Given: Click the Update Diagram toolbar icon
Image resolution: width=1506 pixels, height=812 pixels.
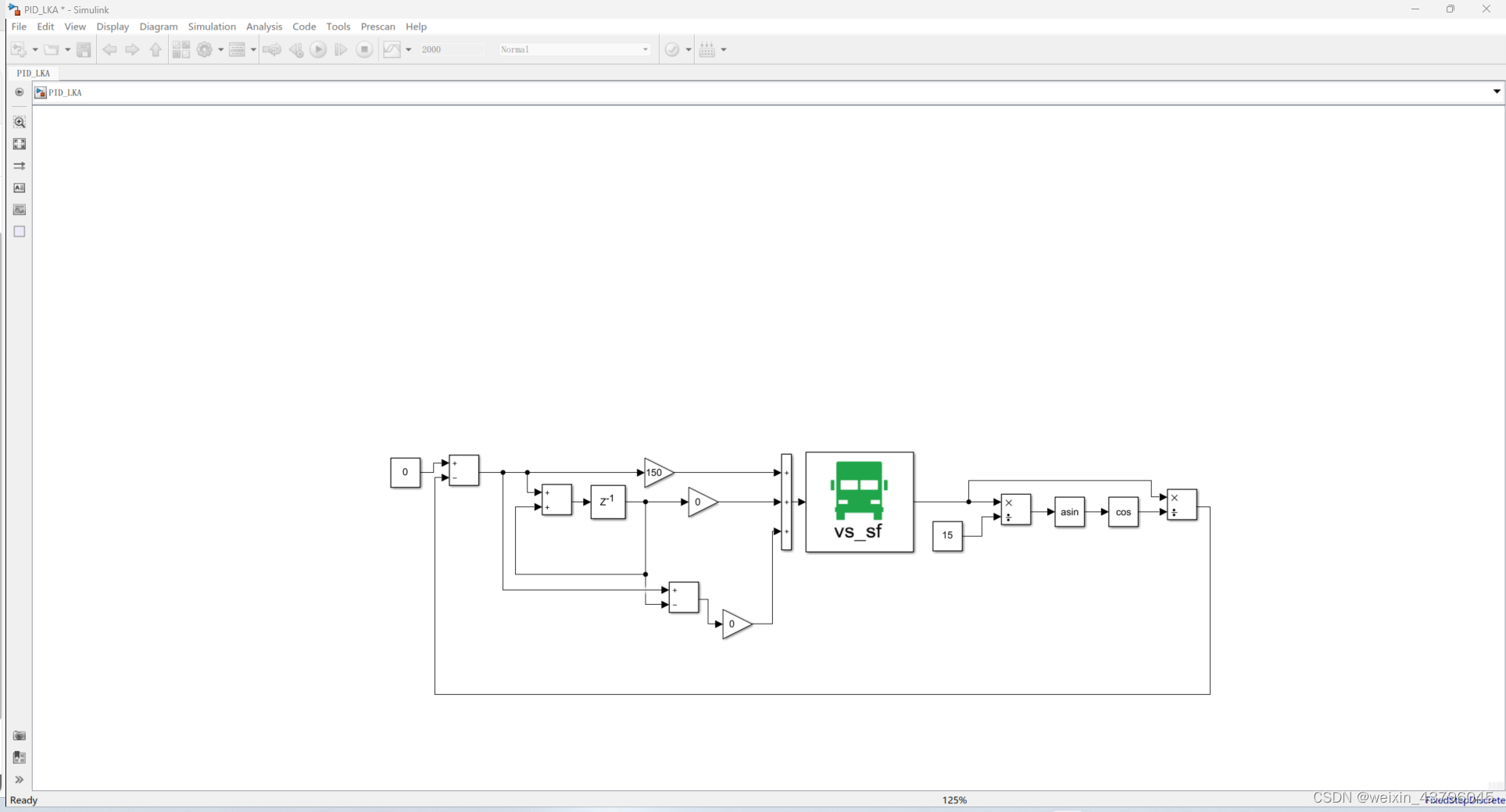Looking at the screenshot, I should [272, 49].
